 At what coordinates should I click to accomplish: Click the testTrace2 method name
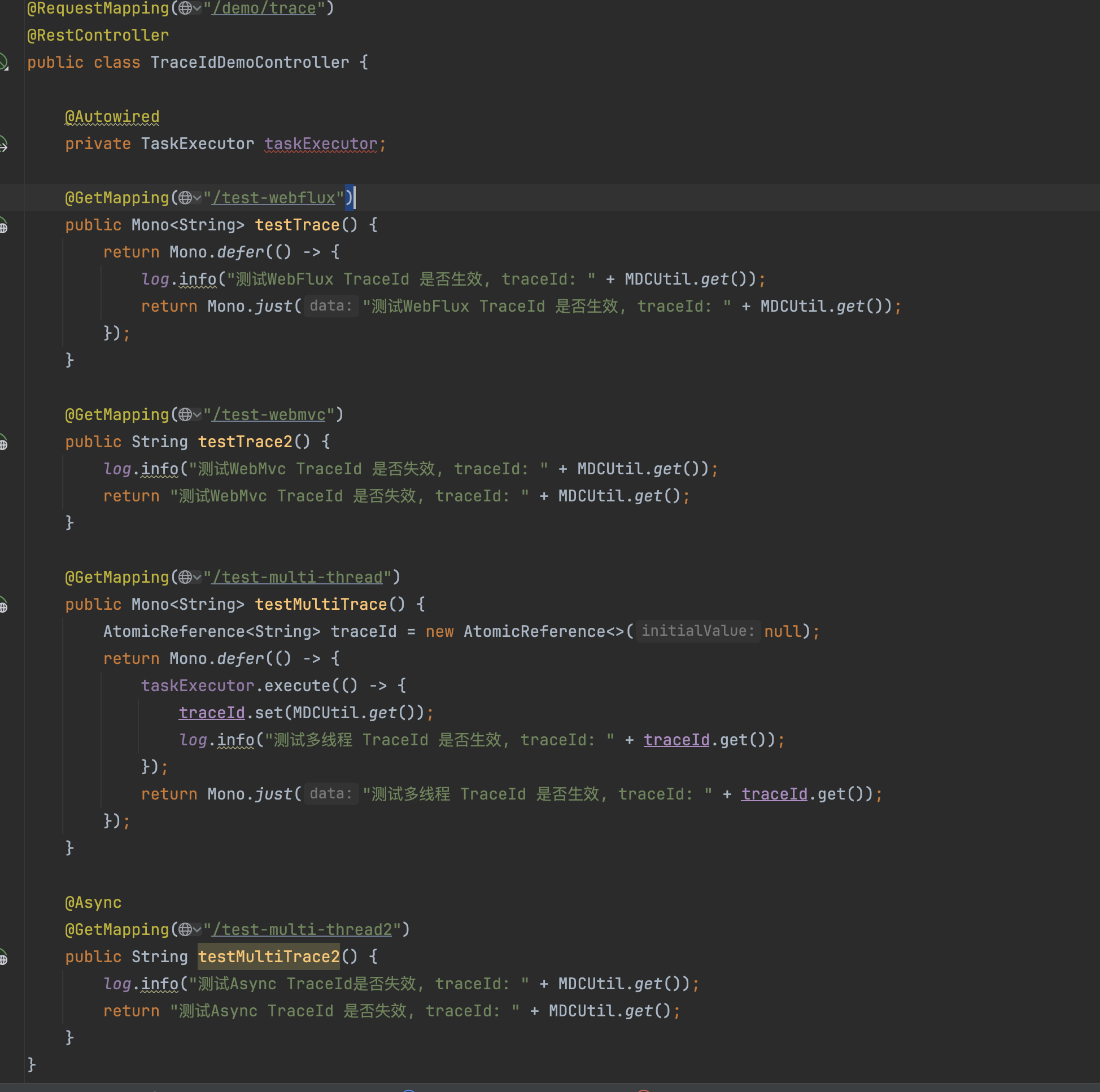(x=245, y=442)
